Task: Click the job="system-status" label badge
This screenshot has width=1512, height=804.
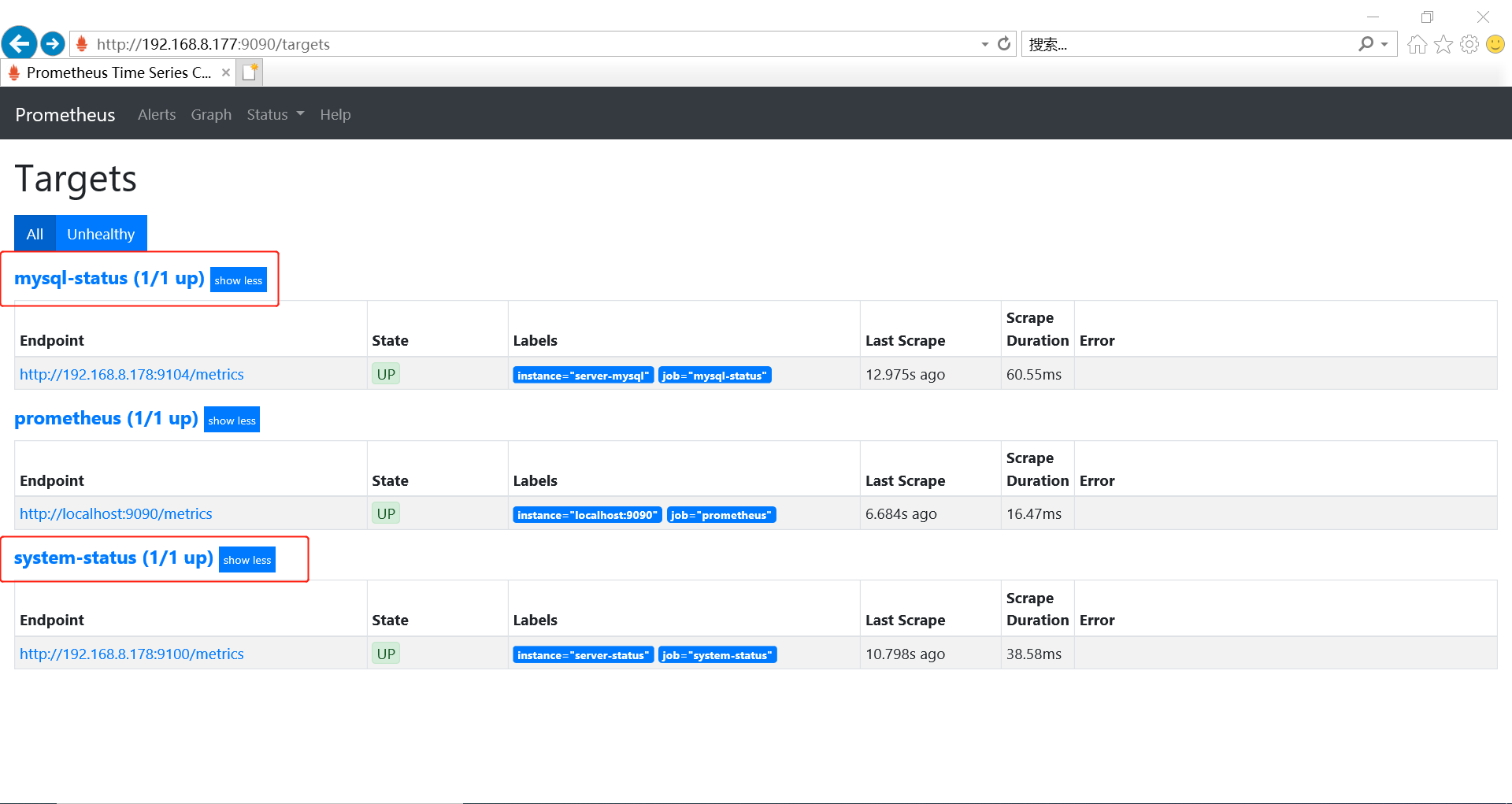Action: pos(717,655)
